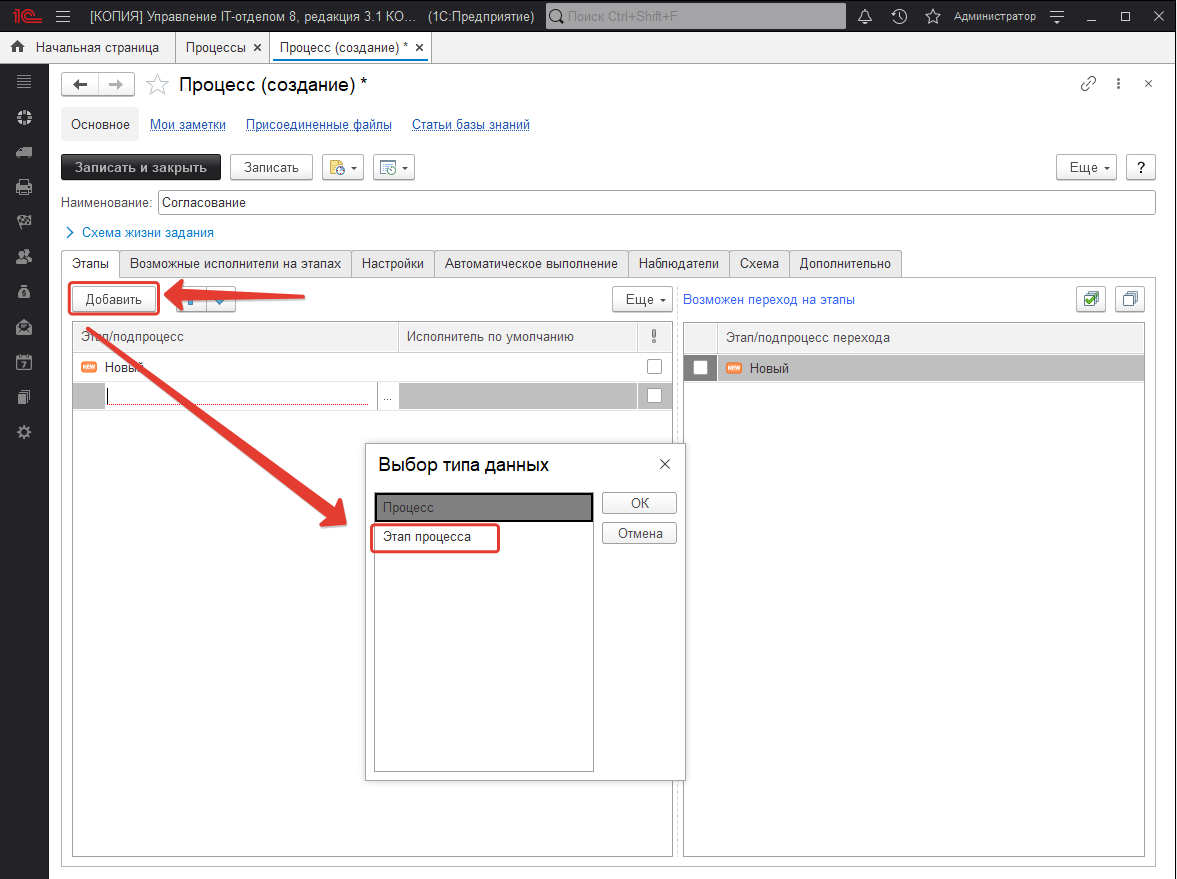Open the history clock icon
The height and width of the screenshot is (879, 1177).
(x=899, y=17)
